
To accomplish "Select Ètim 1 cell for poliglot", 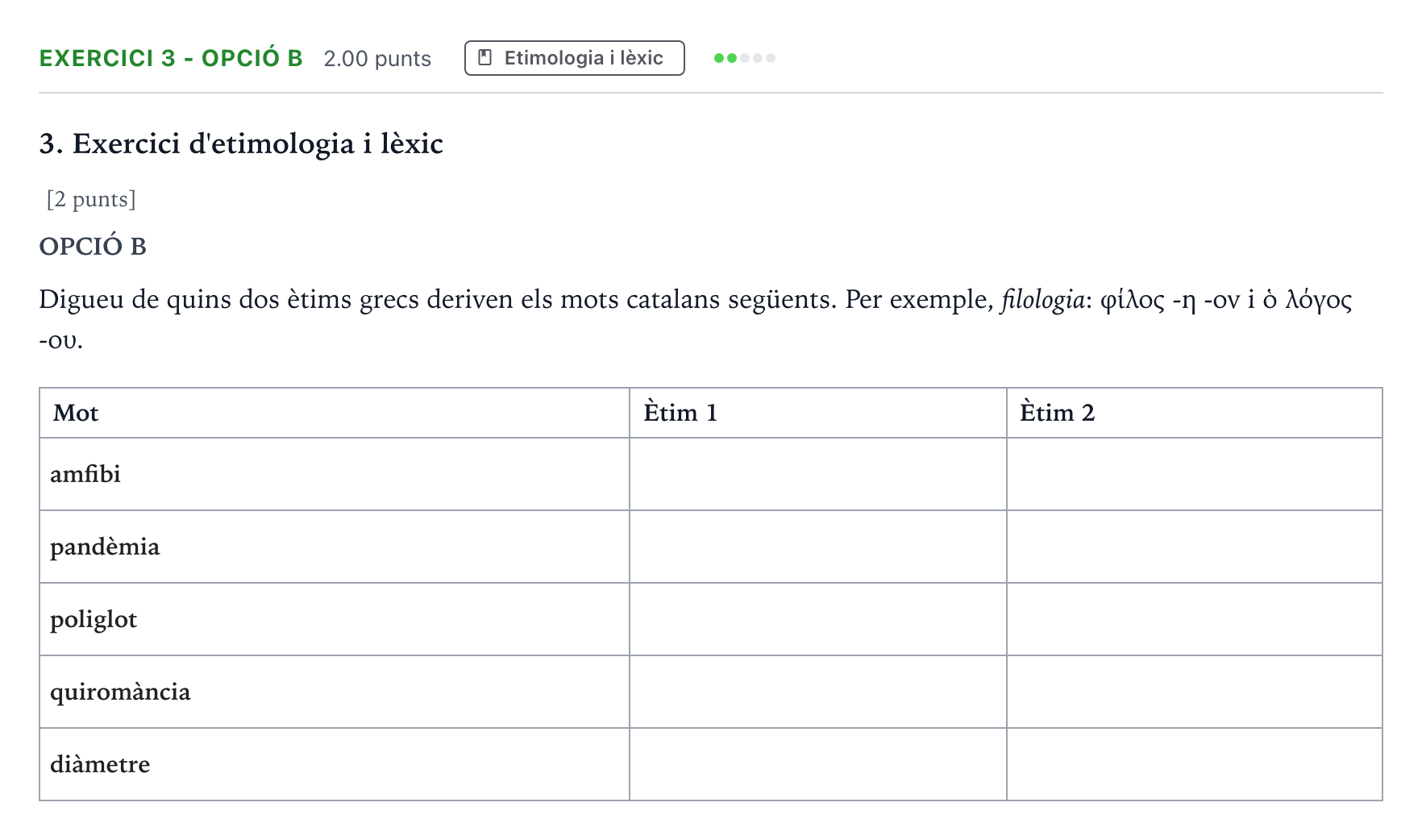I will tap(818, 619).
